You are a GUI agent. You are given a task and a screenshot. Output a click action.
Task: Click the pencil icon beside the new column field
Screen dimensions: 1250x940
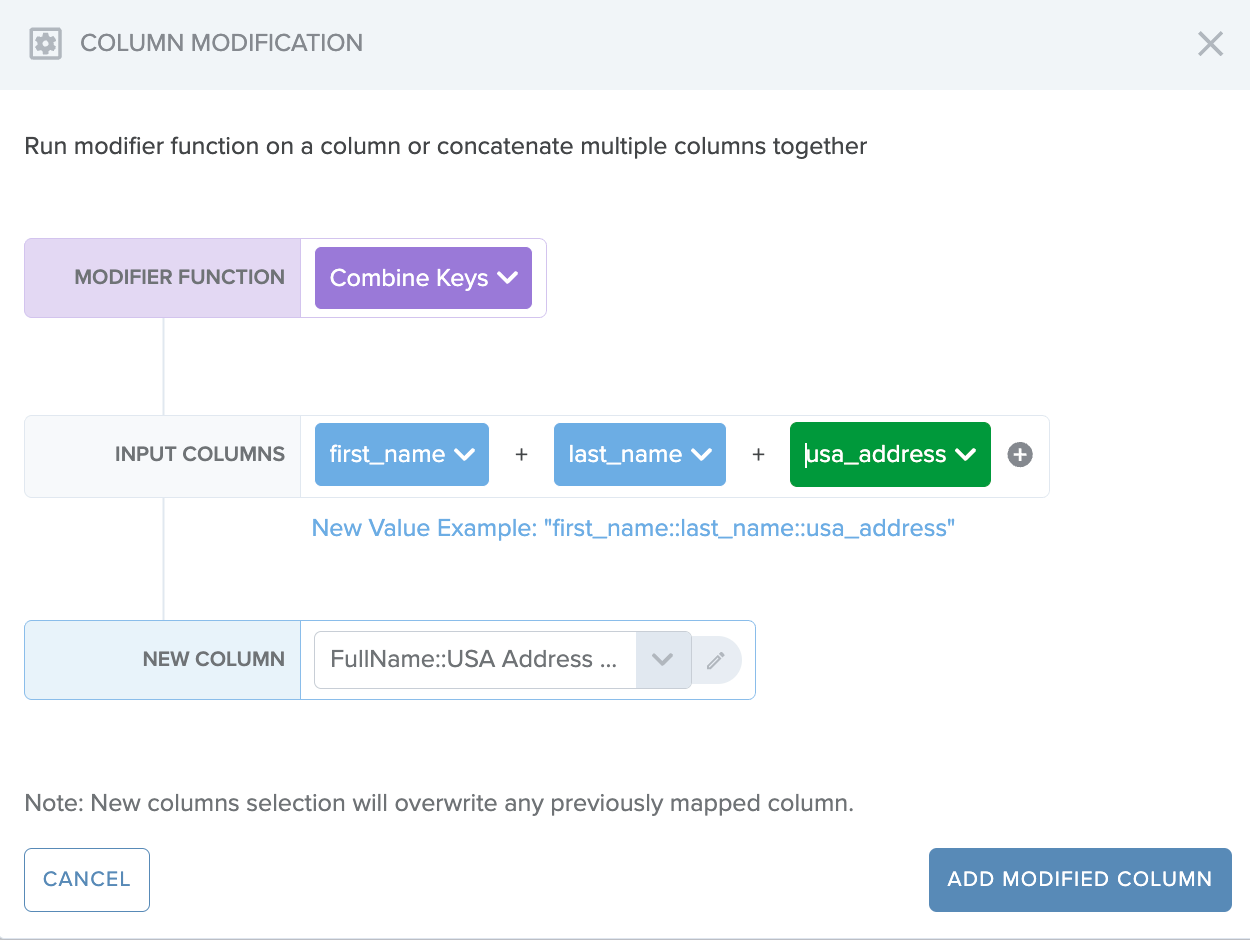(x=717, y=659)
